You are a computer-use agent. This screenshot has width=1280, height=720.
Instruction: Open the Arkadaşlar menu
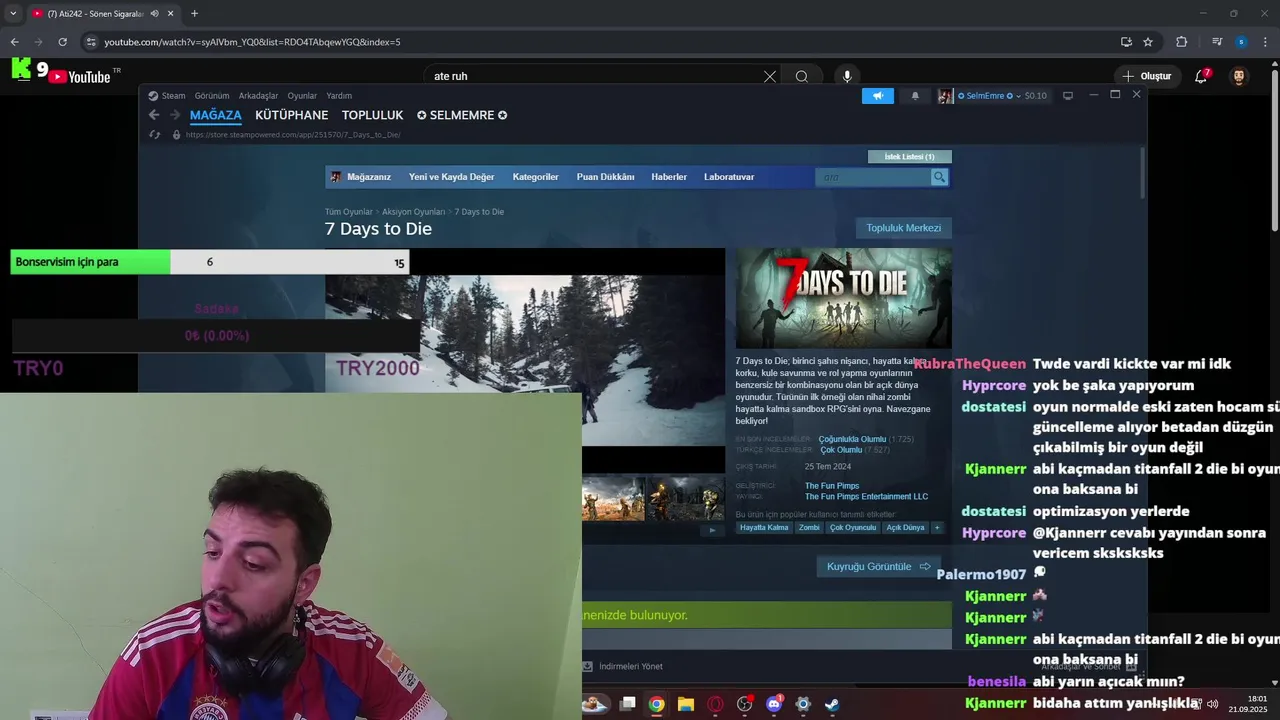258,96
